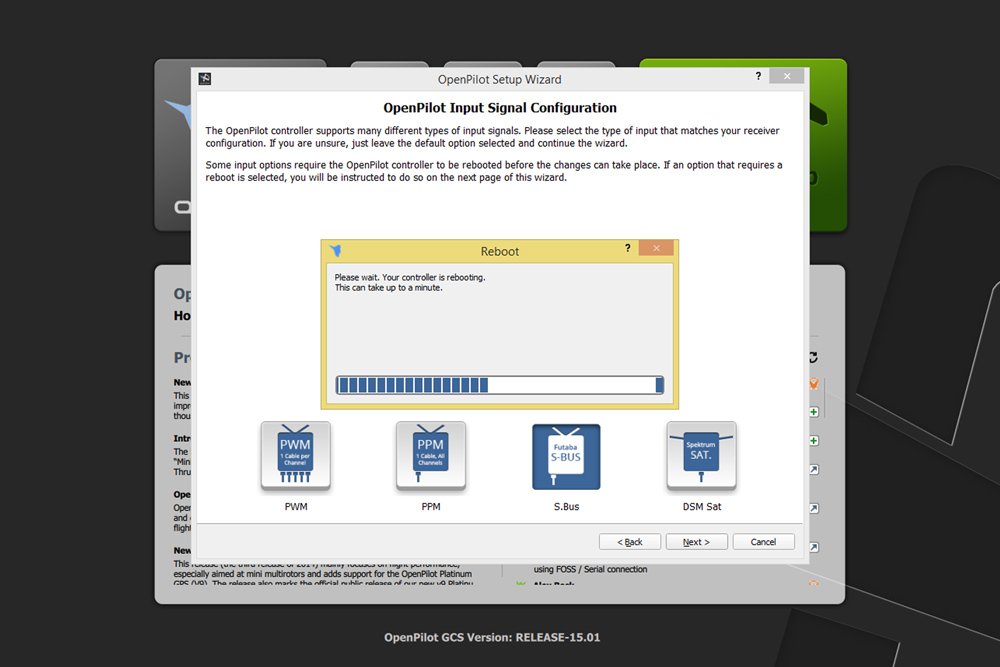Image resolution: width=1000 pixels, height=667 pixels.
Task: Open help in the Reboot dialog
Action: coord(628,247)
